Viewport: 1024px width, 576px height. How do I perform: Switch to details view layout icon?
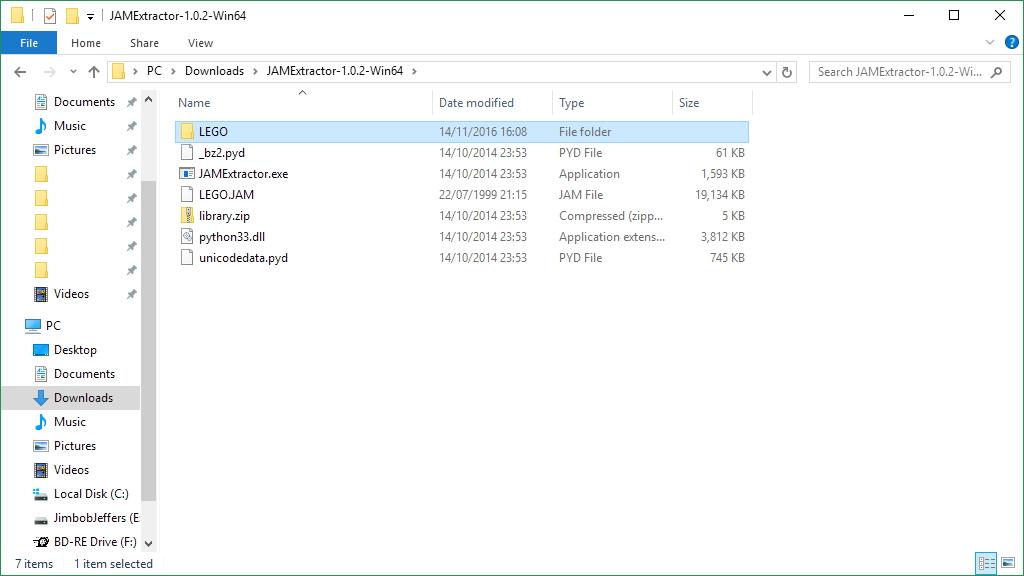coord(986,563)
